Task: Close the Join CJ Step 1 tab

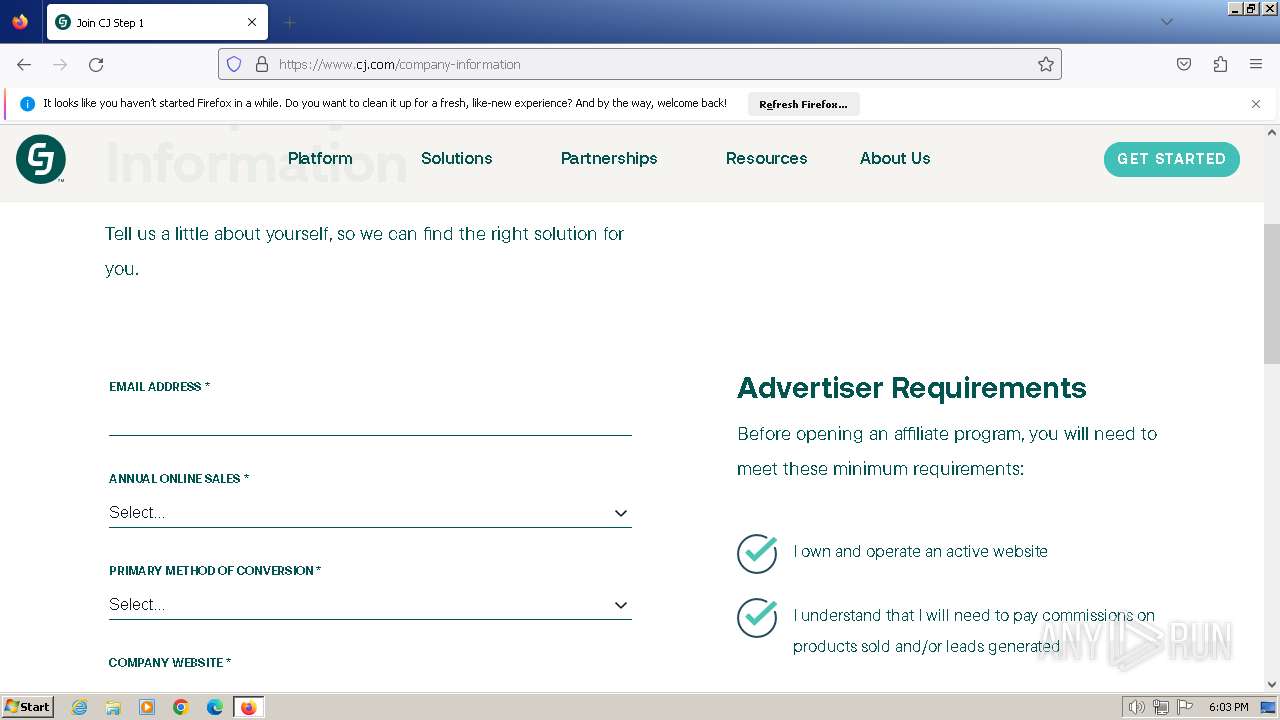Action: point(252,22)
